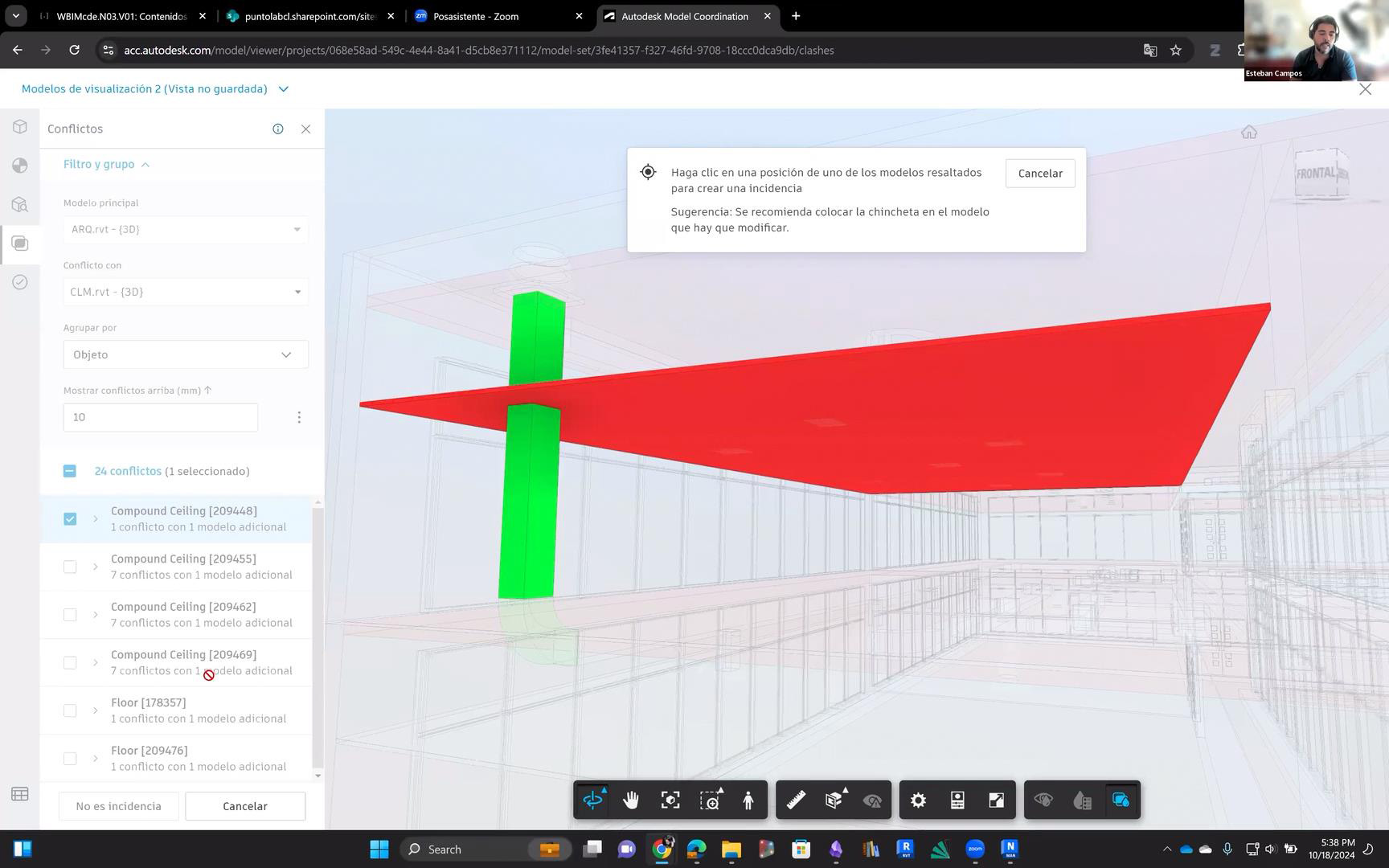The width and height of the screenshot is (1389, 868).
Task: Click the Mostrar conflictos arriba input field
Action: (x=161, y=417)
